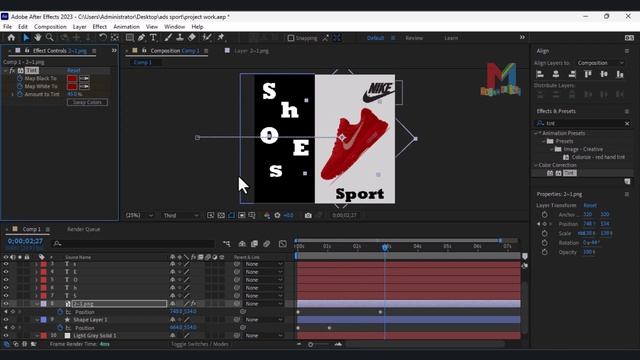
Task: Hide the Shape Layer 1 layer
Action: pyautogui.click(x=6, y=320)
